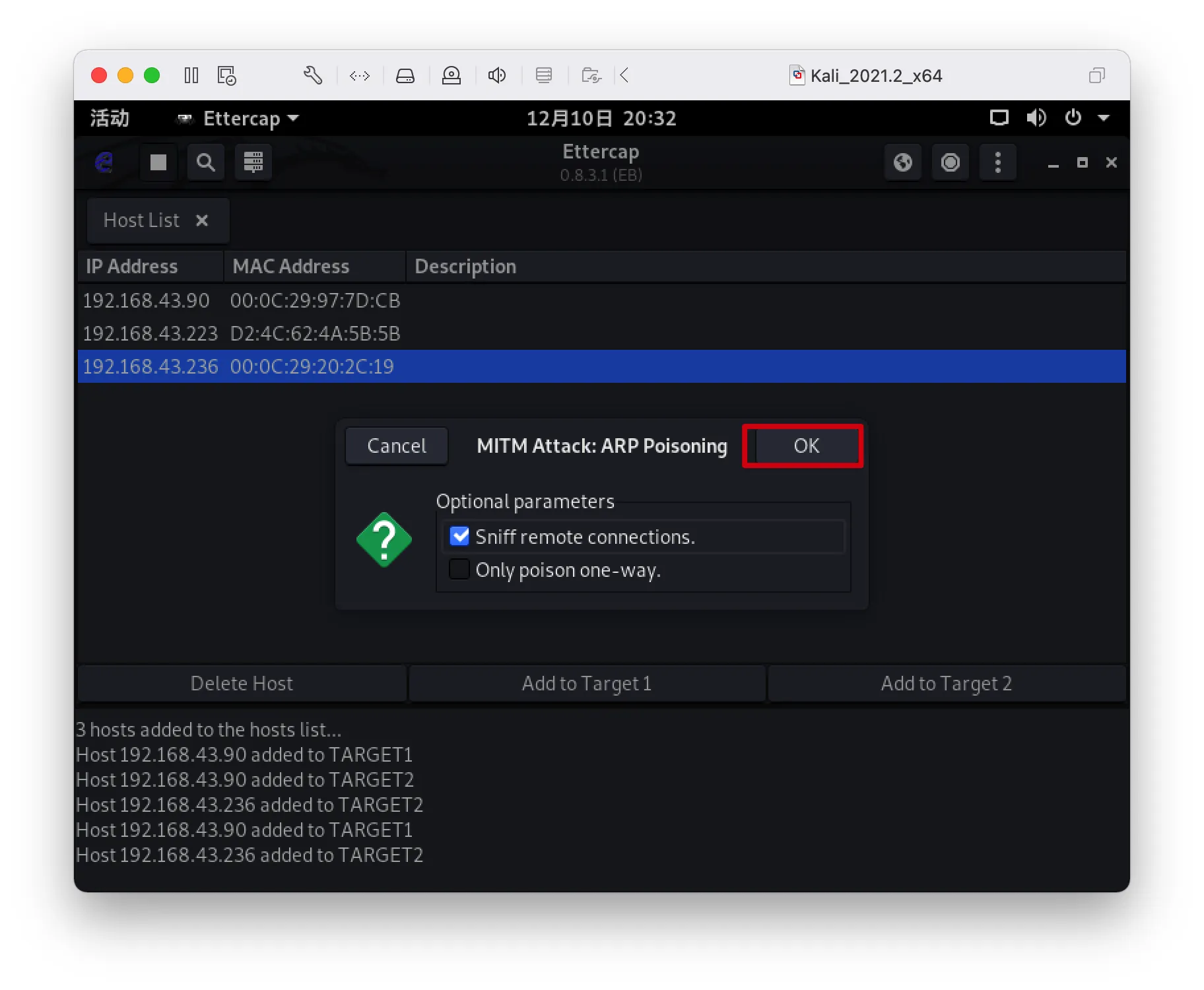
Task: Click the Description column header
Action: click(x=766, y=267)
